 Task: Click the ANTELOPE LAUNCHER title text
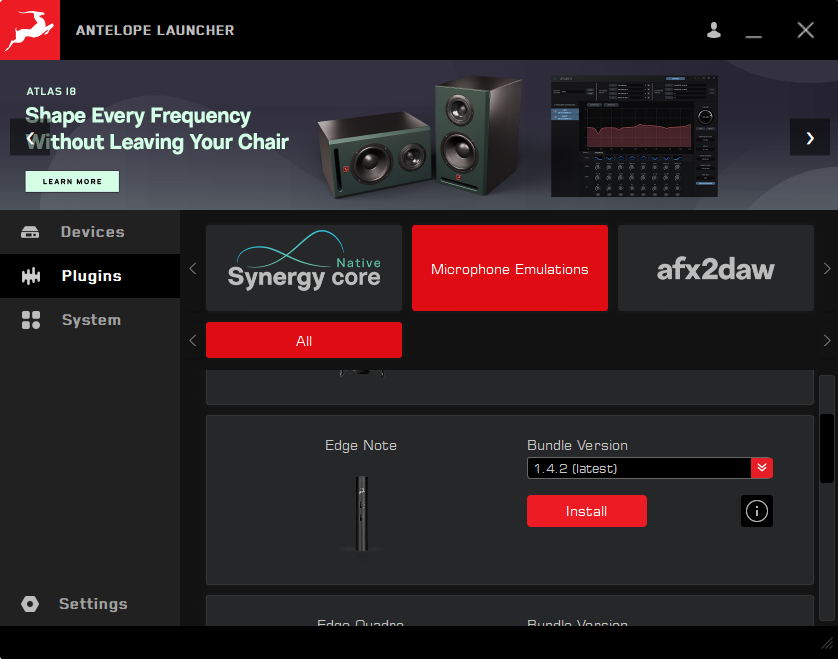click(155, 30)
